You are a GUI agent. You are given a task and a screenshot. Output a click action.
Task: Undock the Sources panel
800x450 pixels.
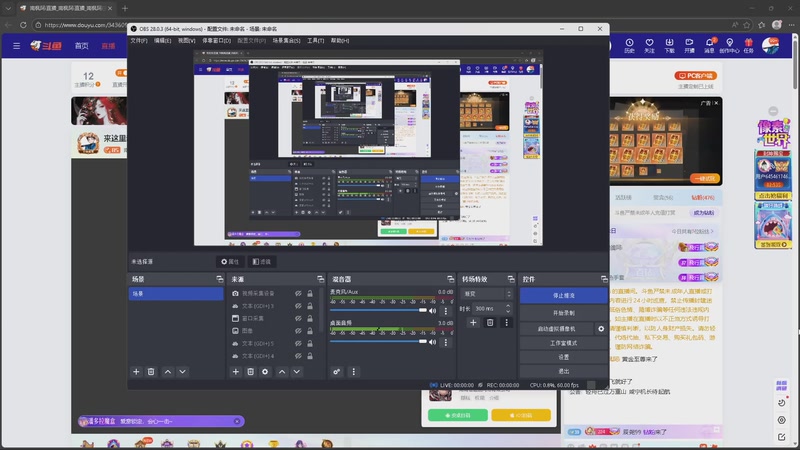pyautogui.click(x=320, y=279)
